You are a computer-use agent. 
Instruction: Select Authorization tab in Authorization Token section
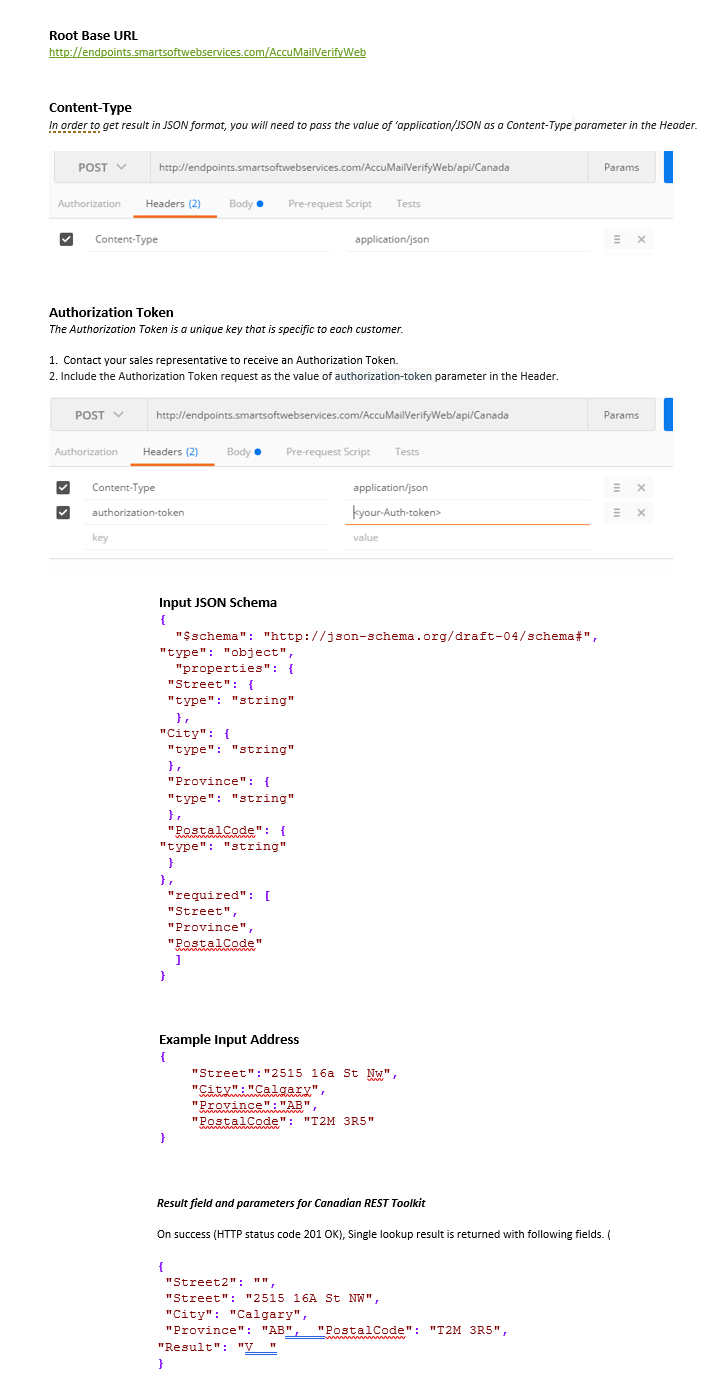click(x=86, y=452)
